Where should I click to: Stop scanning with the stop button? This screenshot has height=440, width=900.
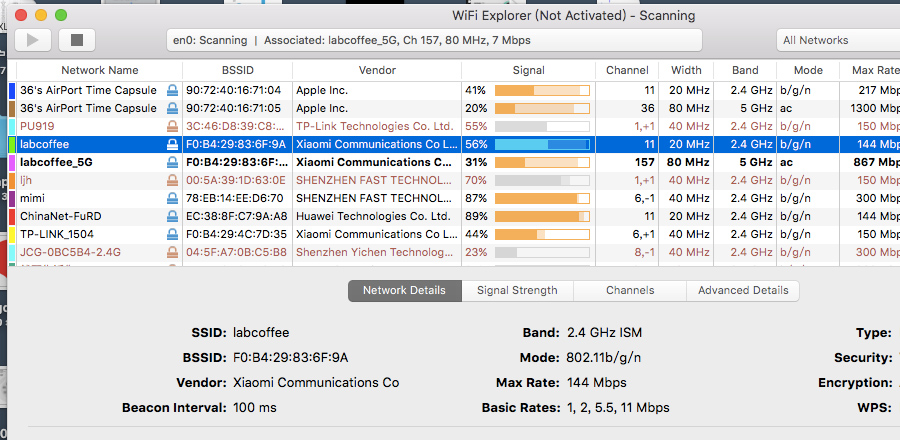[76, 40]
